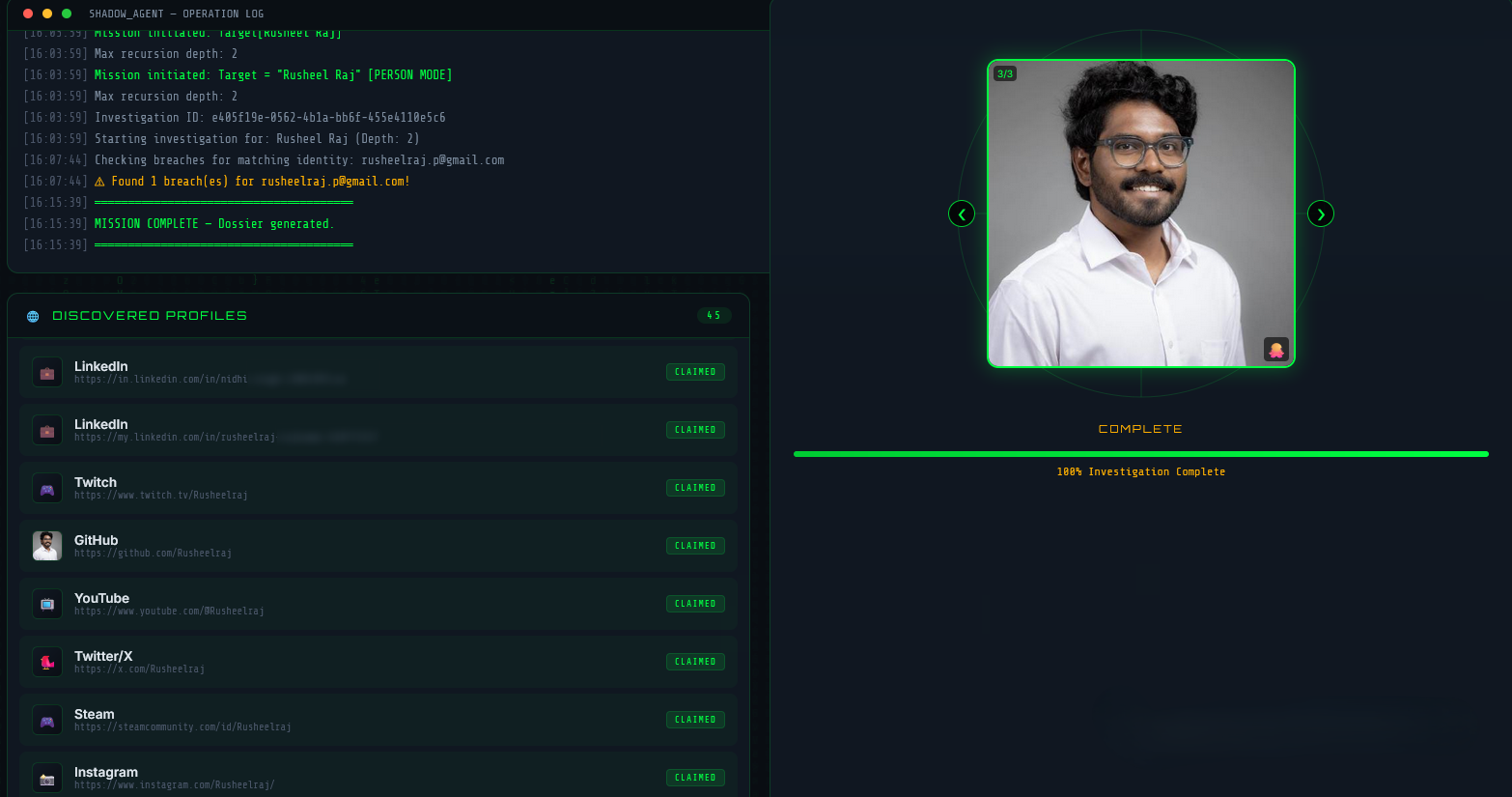Toggle the CLAIMED status on the GitHub profile
Viewport: 1512px width, 797px height.
pos(695,545)
